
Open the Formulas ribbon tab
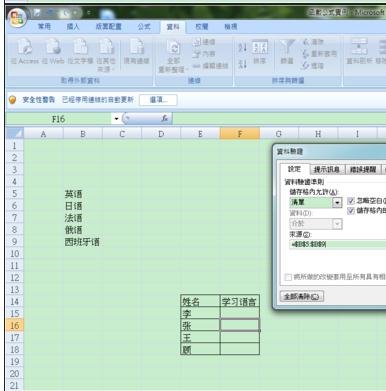[144, 26]
